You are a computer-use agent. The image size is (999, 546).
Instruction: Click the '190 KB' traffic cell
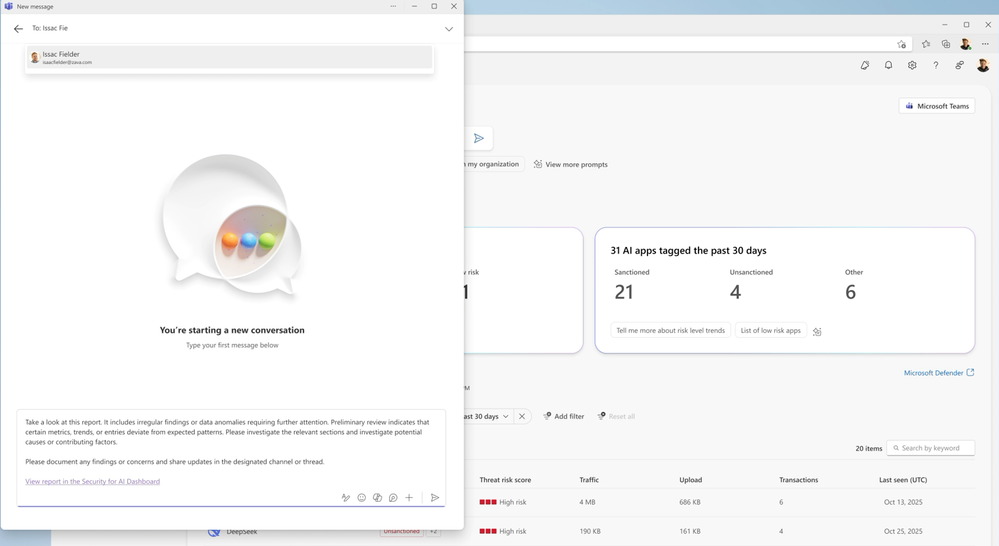[589, 531]
